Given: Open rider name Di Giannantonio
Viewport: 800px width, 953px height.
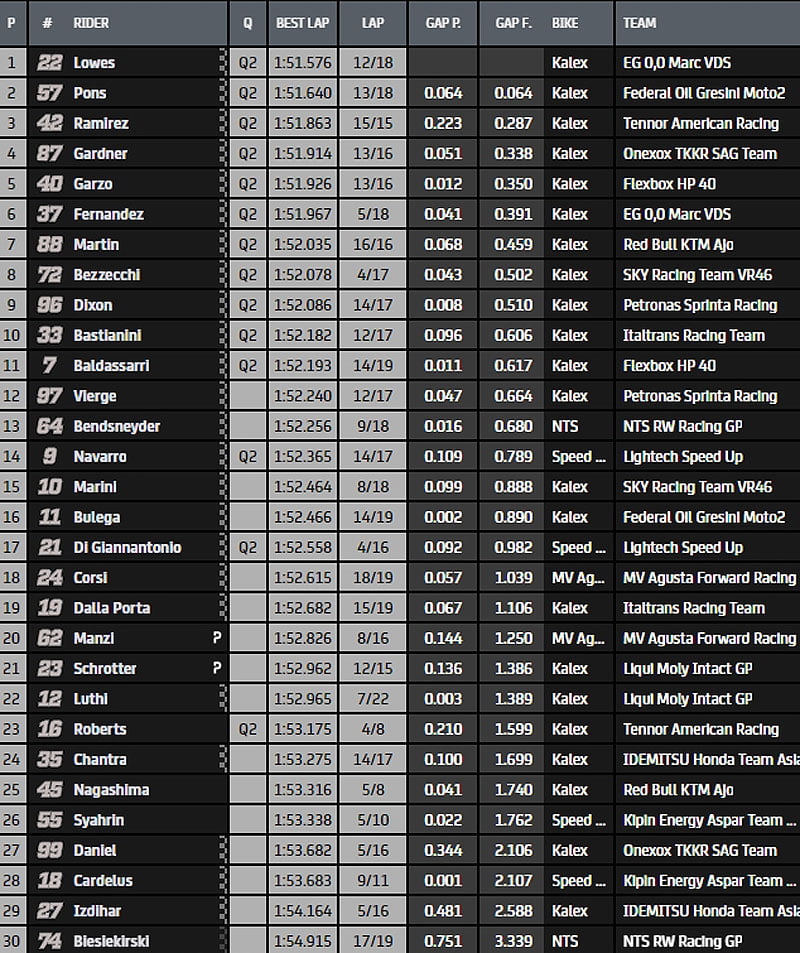Looking at the screenshot, I should [x=127, y=547].
